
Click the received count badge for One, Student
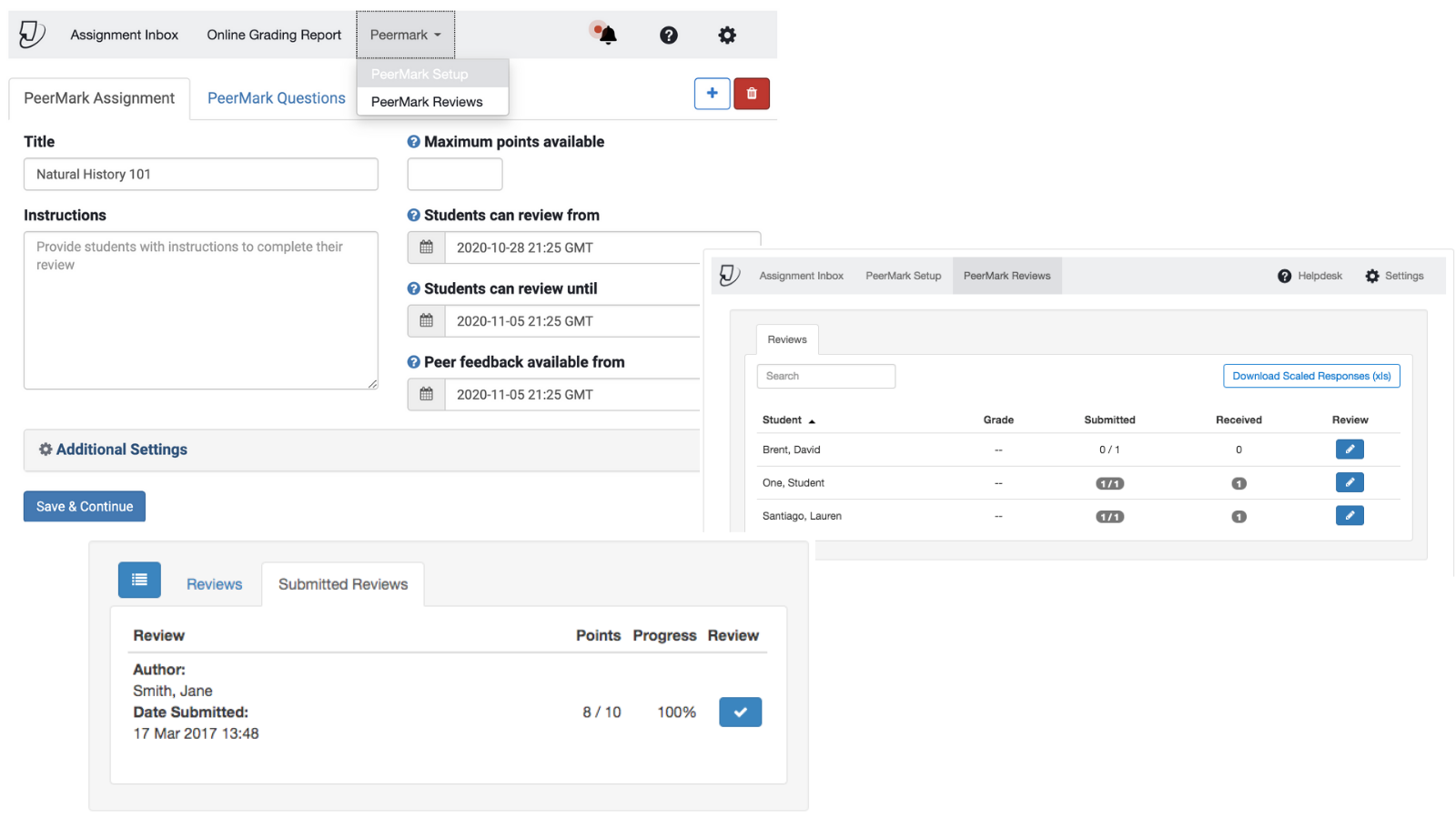pos(1239,483)
